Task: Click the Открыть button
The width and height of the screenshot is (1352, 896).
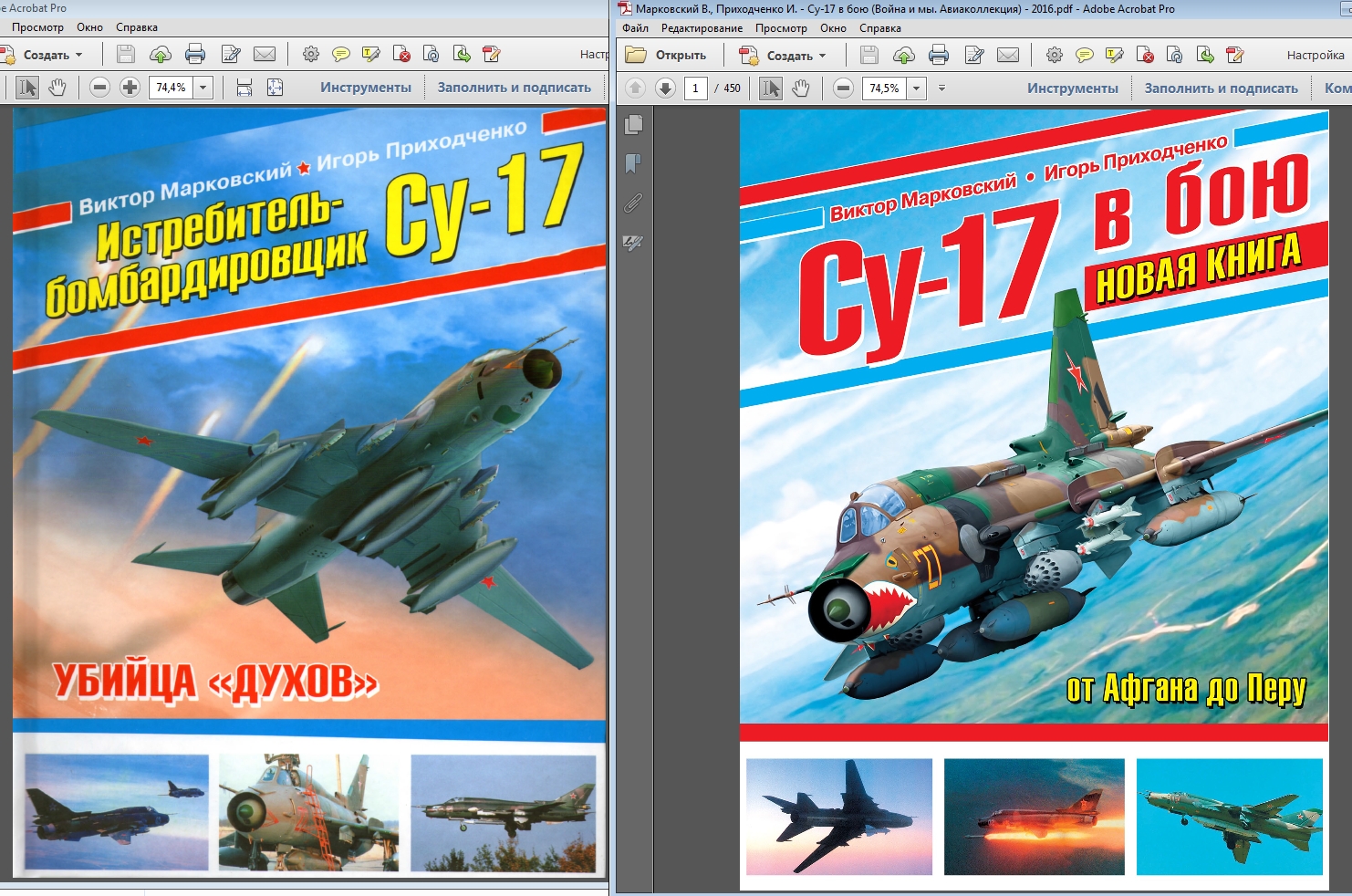Action: tap(666, 56)
